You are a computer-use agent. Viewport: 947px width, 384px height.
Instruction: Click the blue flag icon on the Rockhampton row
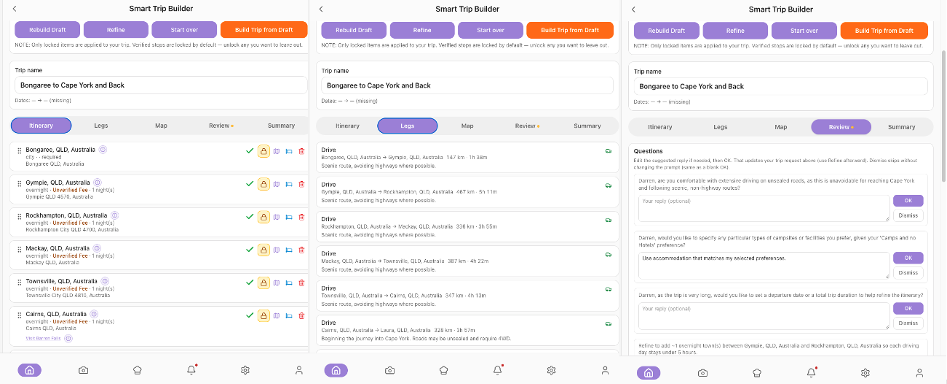289,217
